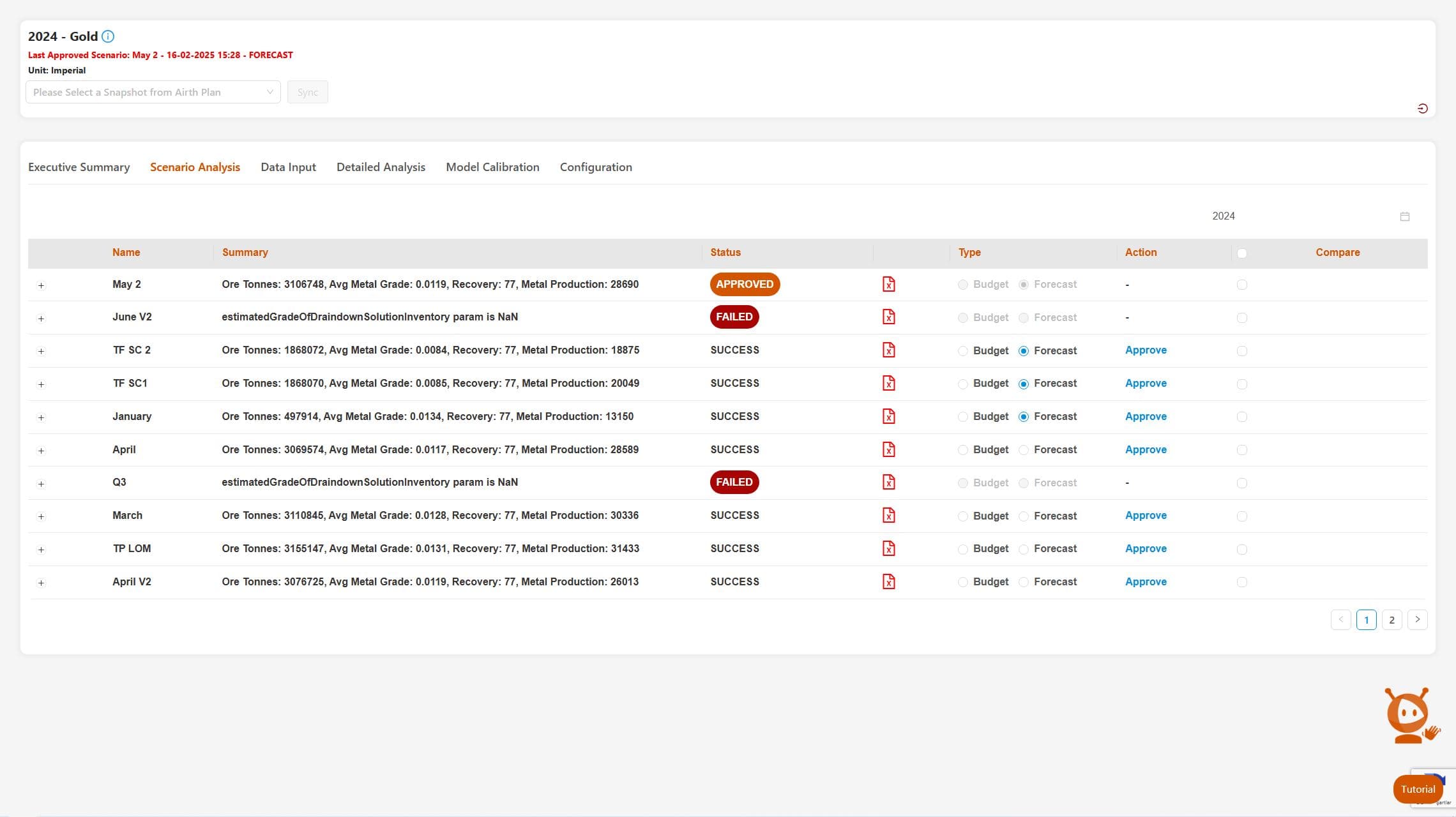The height and width of the screenshot is (817, 1456).
Task: Click the Status column header
Action: [x=725, y=253]
